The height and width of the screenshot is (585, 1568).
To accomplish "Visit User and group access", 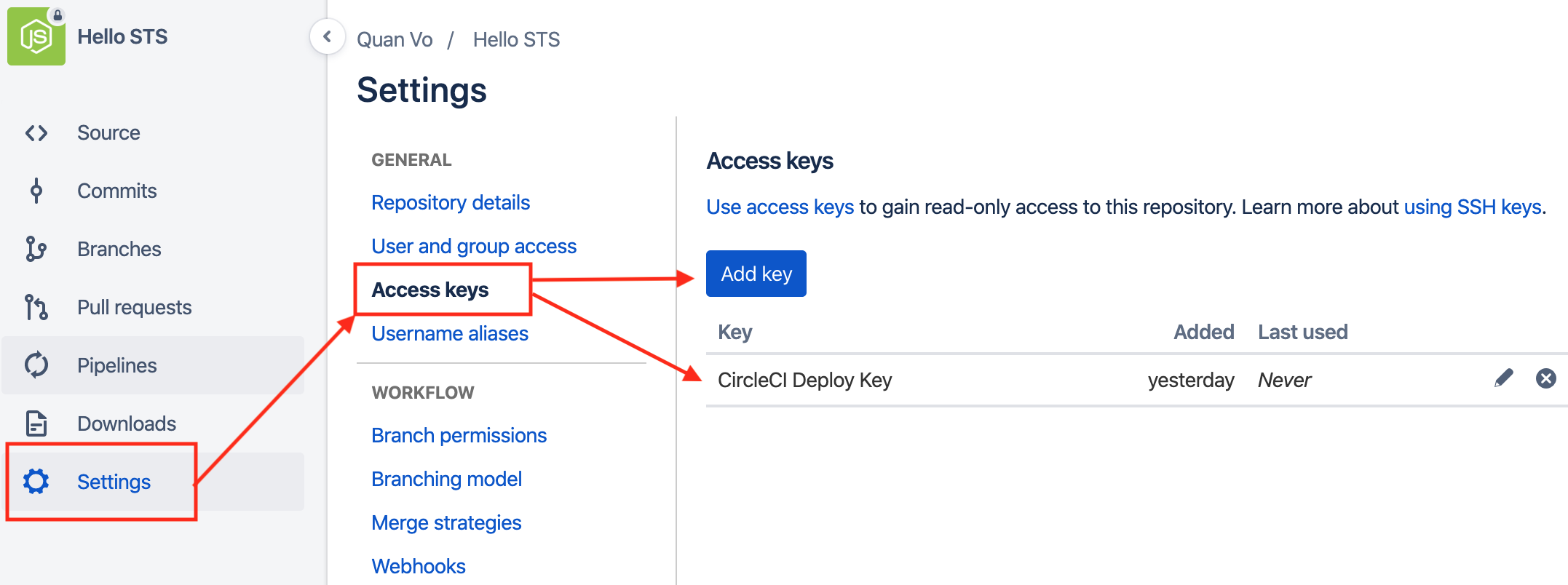I will pos(474,246).
